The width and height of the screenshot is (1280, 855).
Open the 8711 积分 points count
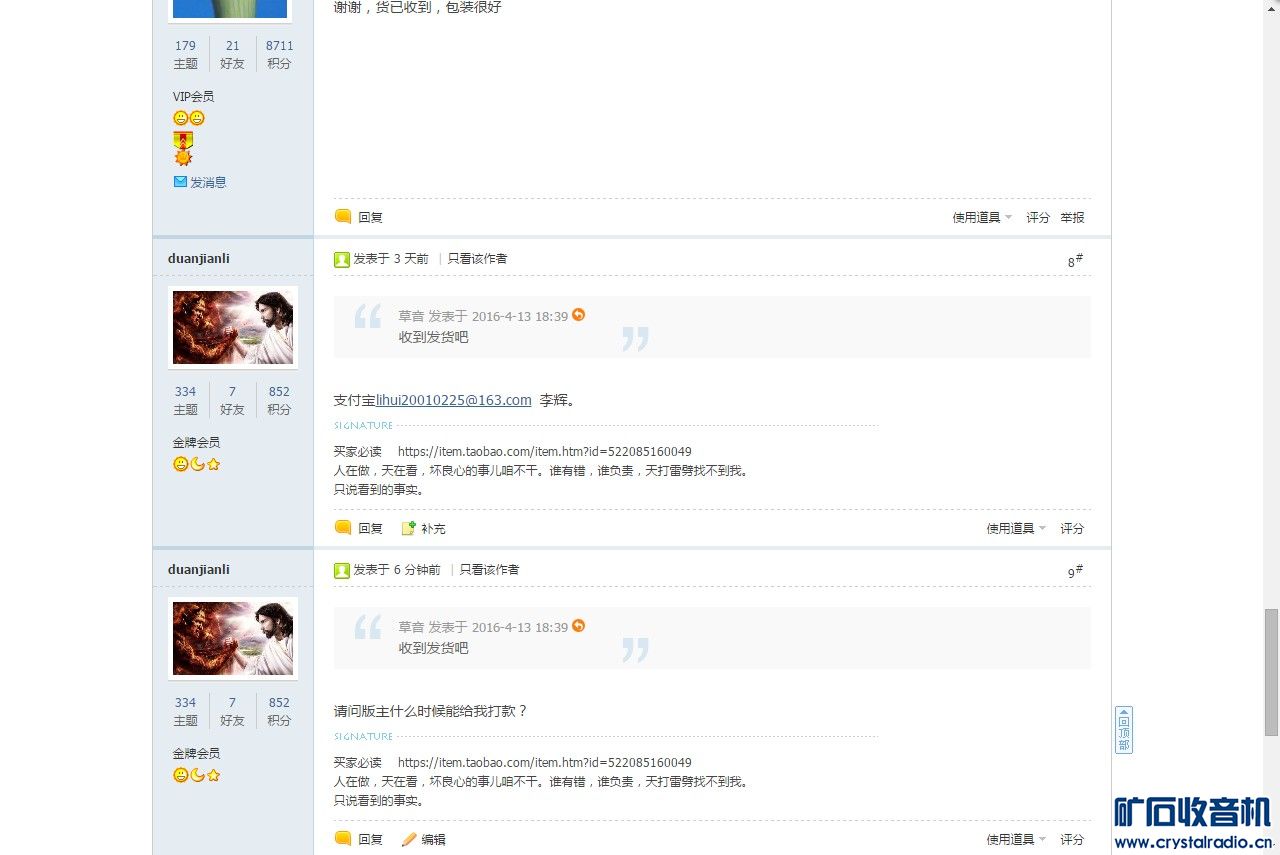(279, 45)
